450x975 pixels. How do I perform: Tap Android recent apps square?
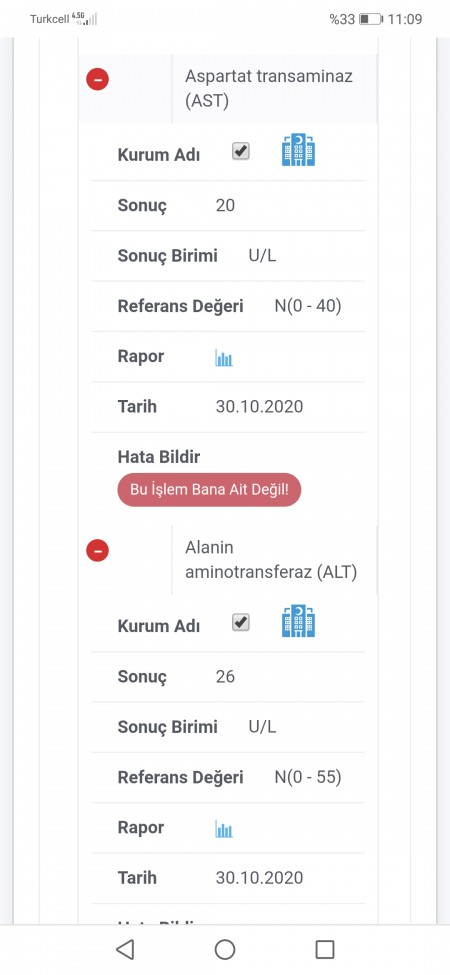click(x=325, y=950)
